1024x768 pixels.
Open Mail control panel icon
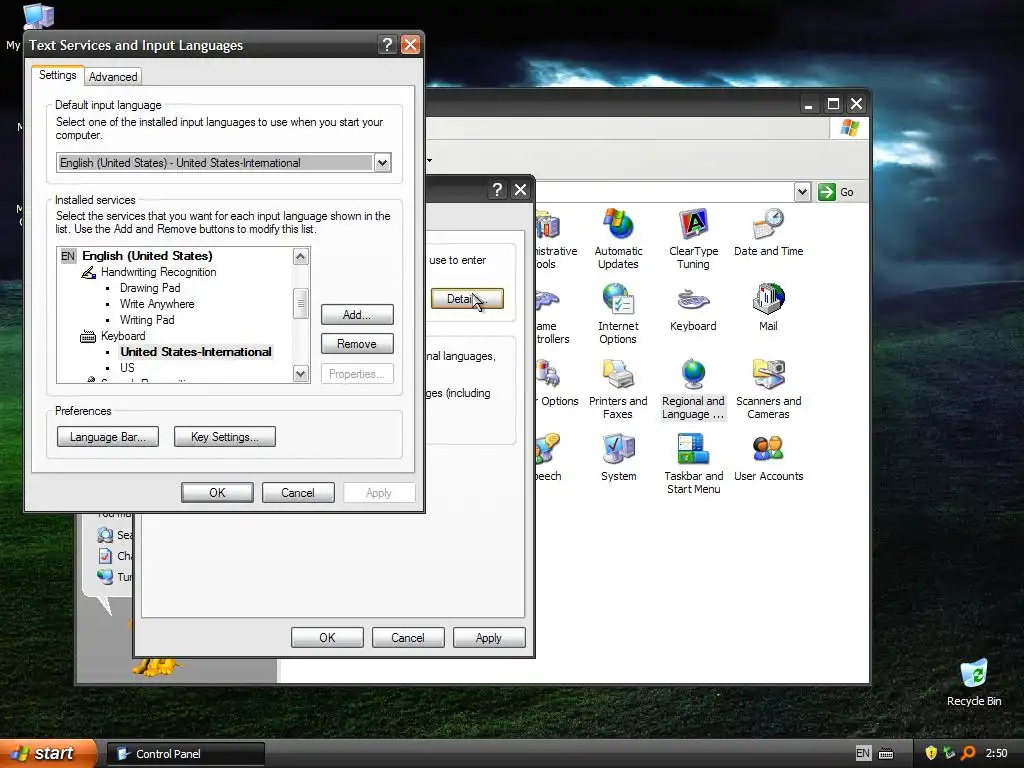pos(768,308)
